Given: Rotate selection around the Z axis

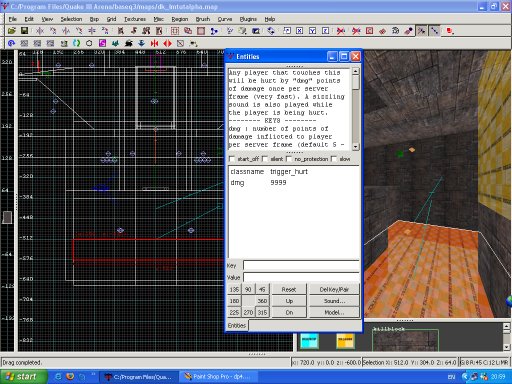Looking at the screenshot, I should (x=105, y=31).
